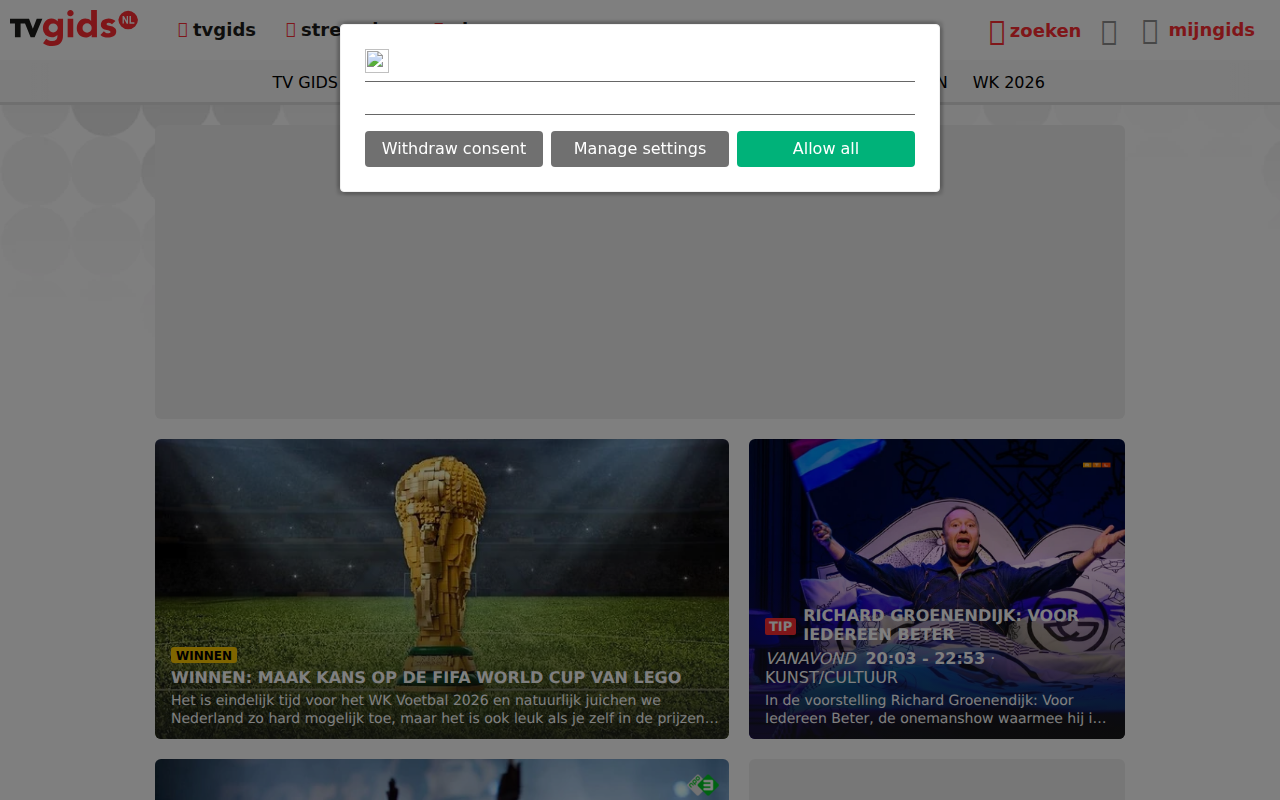Image resolution: width=1280 pixels, height=800 pixels.
Task: Open the TVgids logo homepage link
Action: 74,27
